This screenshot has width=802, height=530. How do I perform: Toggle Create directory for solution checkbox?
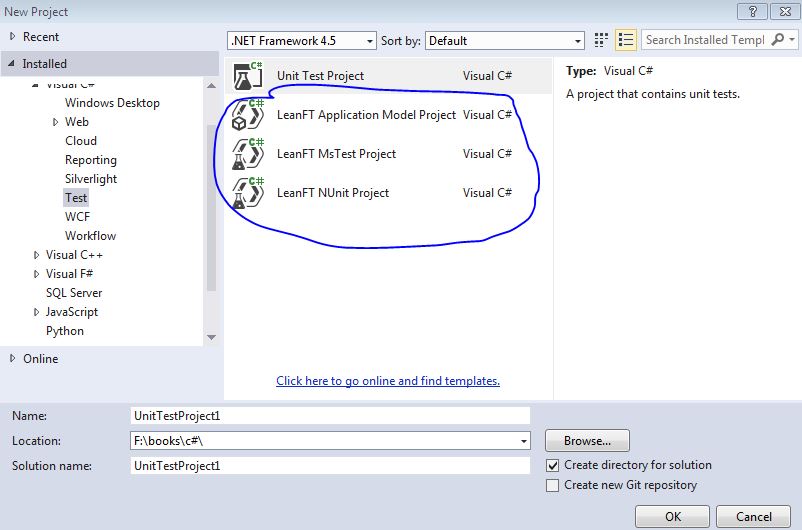click(x=552, y=465)
